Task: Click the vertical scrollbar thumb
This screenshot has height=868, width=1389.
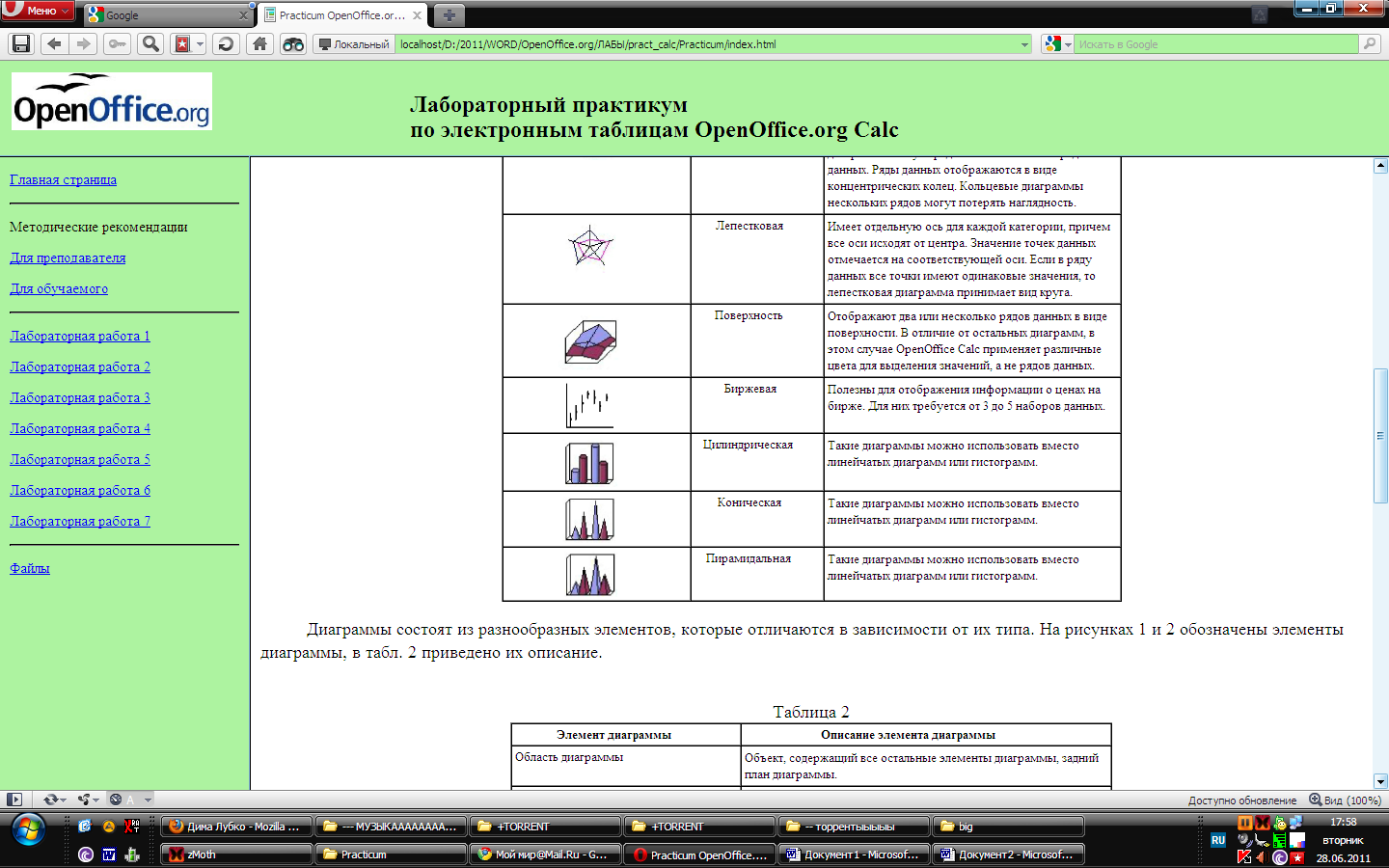Action: [1380, 435]
